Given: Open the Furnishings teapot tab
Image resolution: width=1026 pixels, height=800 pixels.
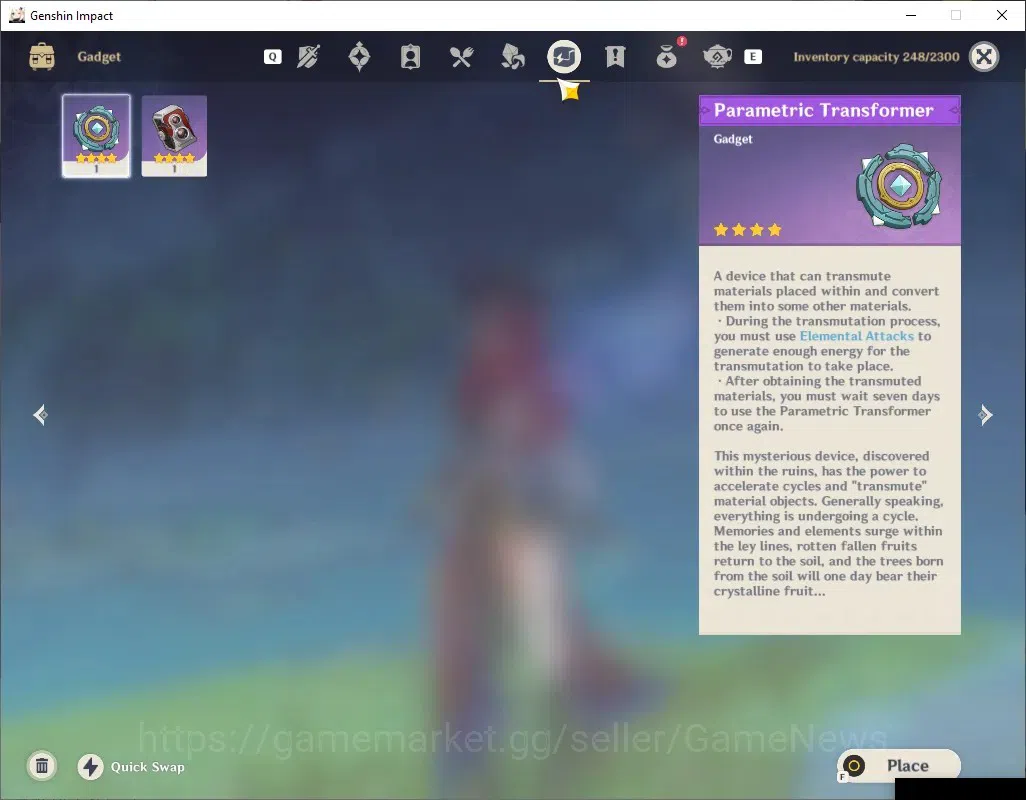Looking at the screenshot, I should coord(717,57).
